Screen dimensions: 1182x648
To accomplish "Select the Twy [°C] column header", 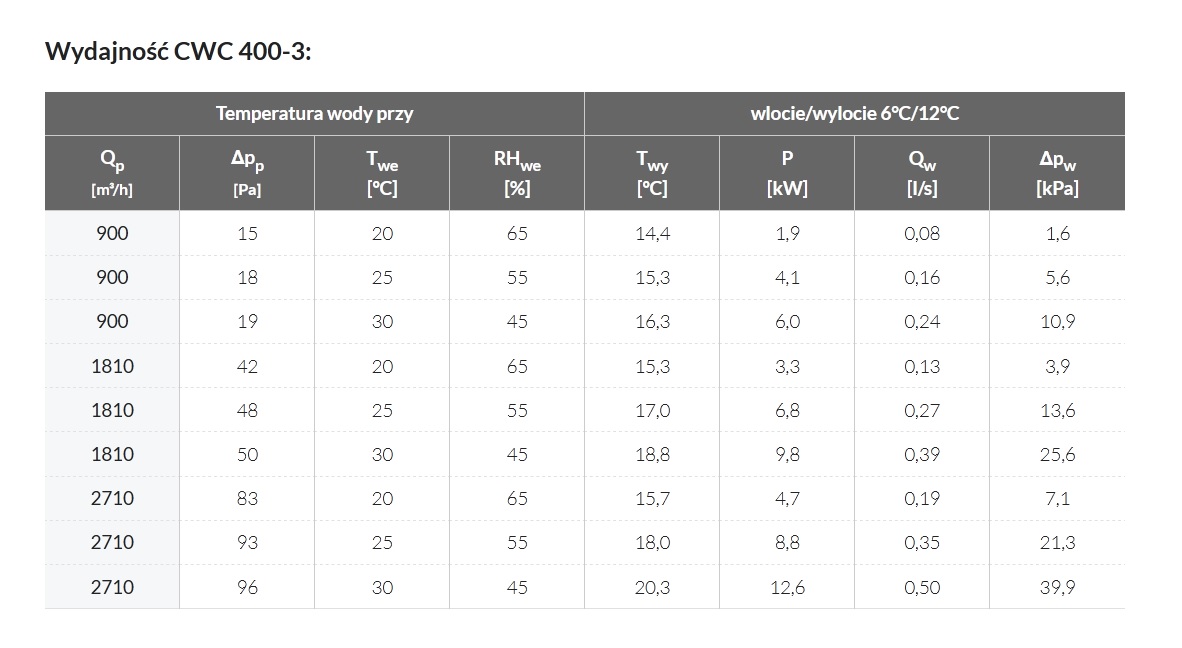I will 652,173.
